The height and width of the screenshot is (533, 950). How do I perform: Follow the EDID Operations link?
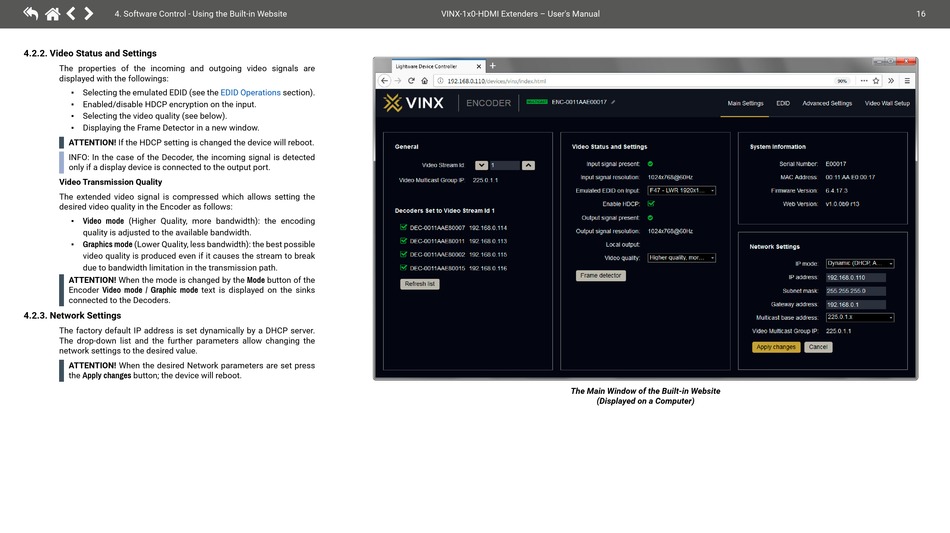(250, 93)
